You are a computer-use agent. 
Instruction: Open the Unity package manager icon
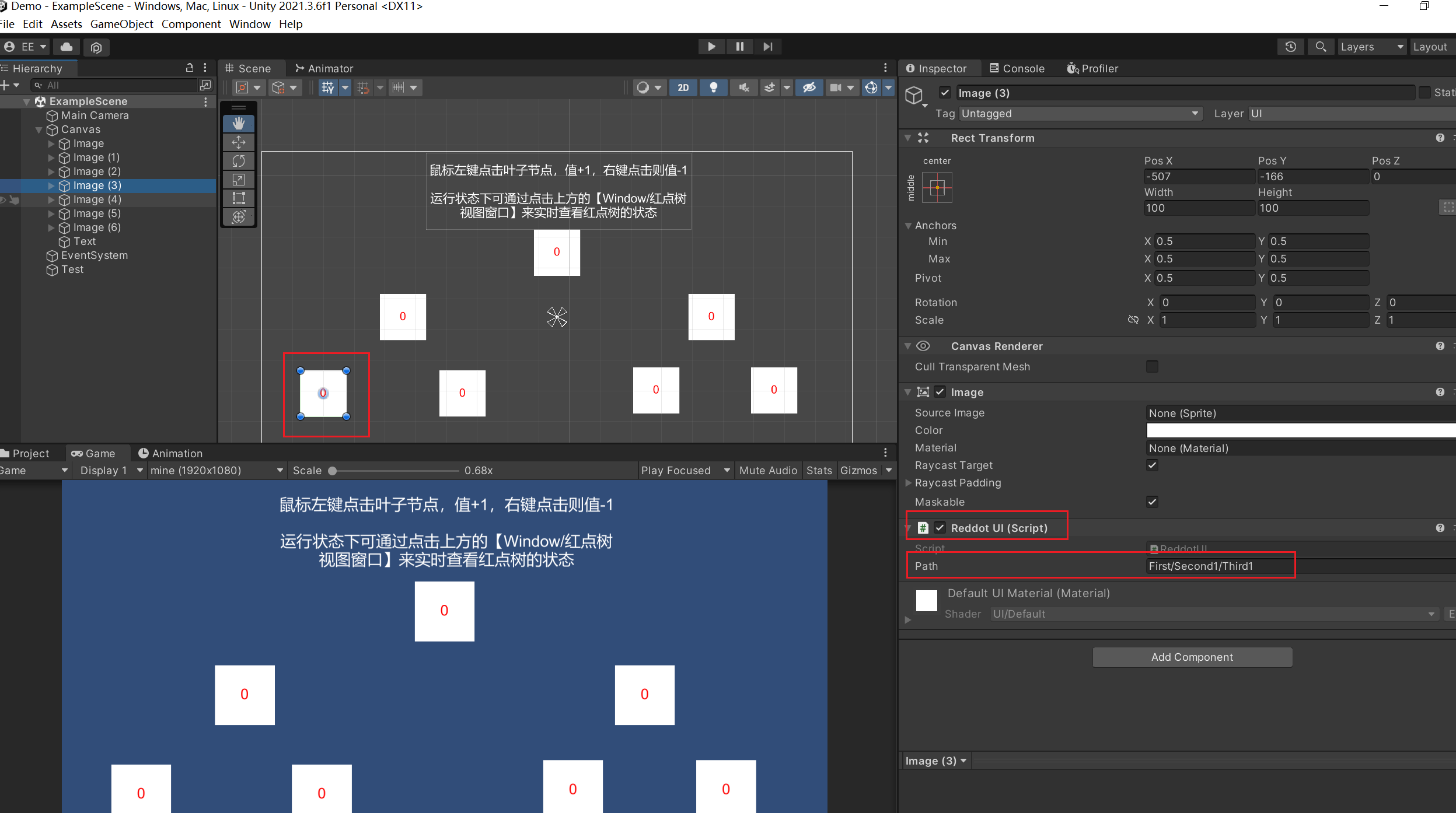click(96, 47)
